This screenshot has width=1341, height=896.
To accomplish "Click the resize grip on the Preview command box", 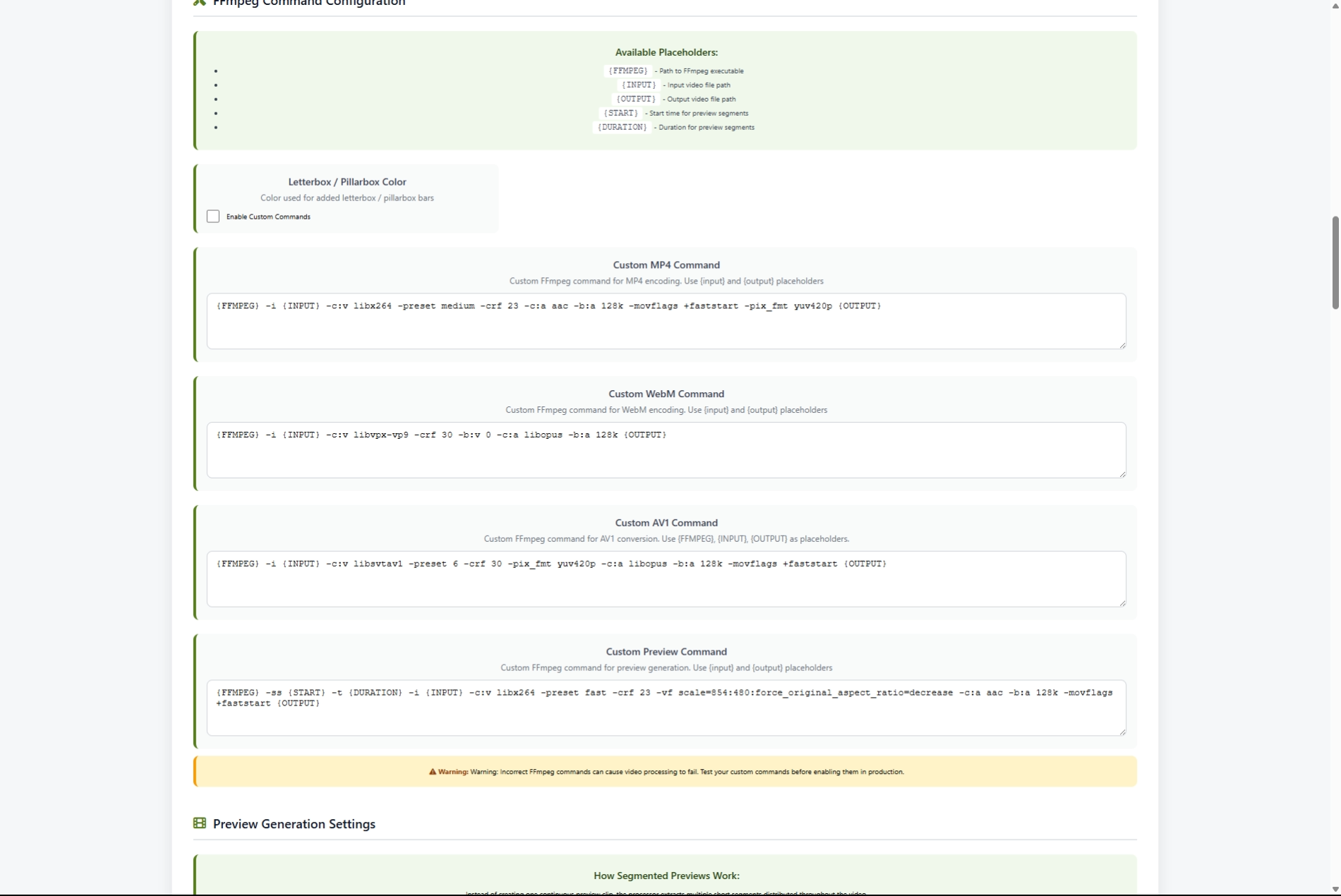I will (1121, 732).
